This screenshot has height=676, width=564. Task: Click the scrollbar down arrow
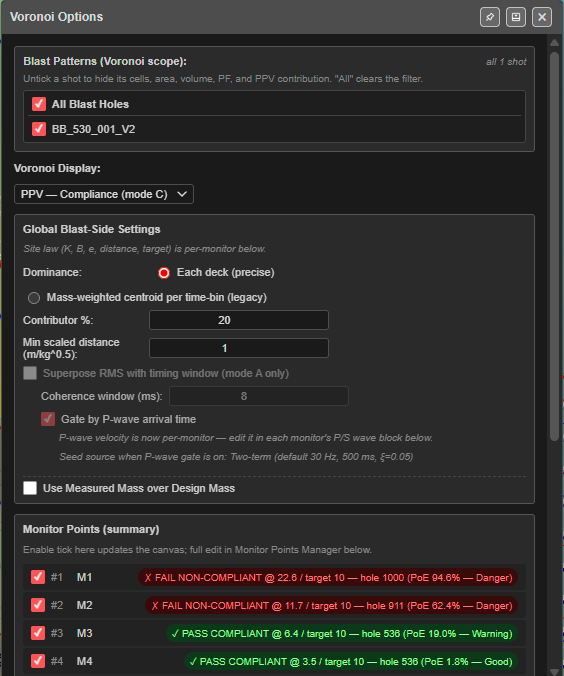(x=555, y=672)
